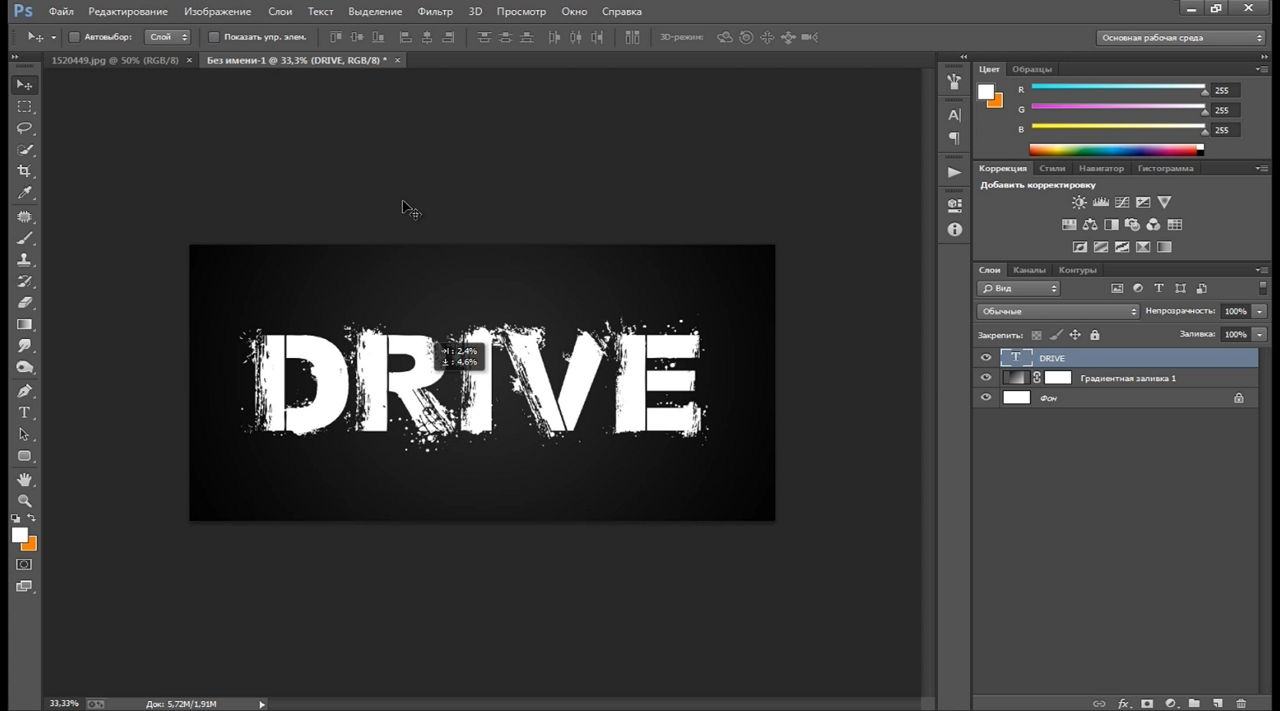Select the Quick Selection tool
The width and height of the screenshot is (1280, 711).
(24, 150)
